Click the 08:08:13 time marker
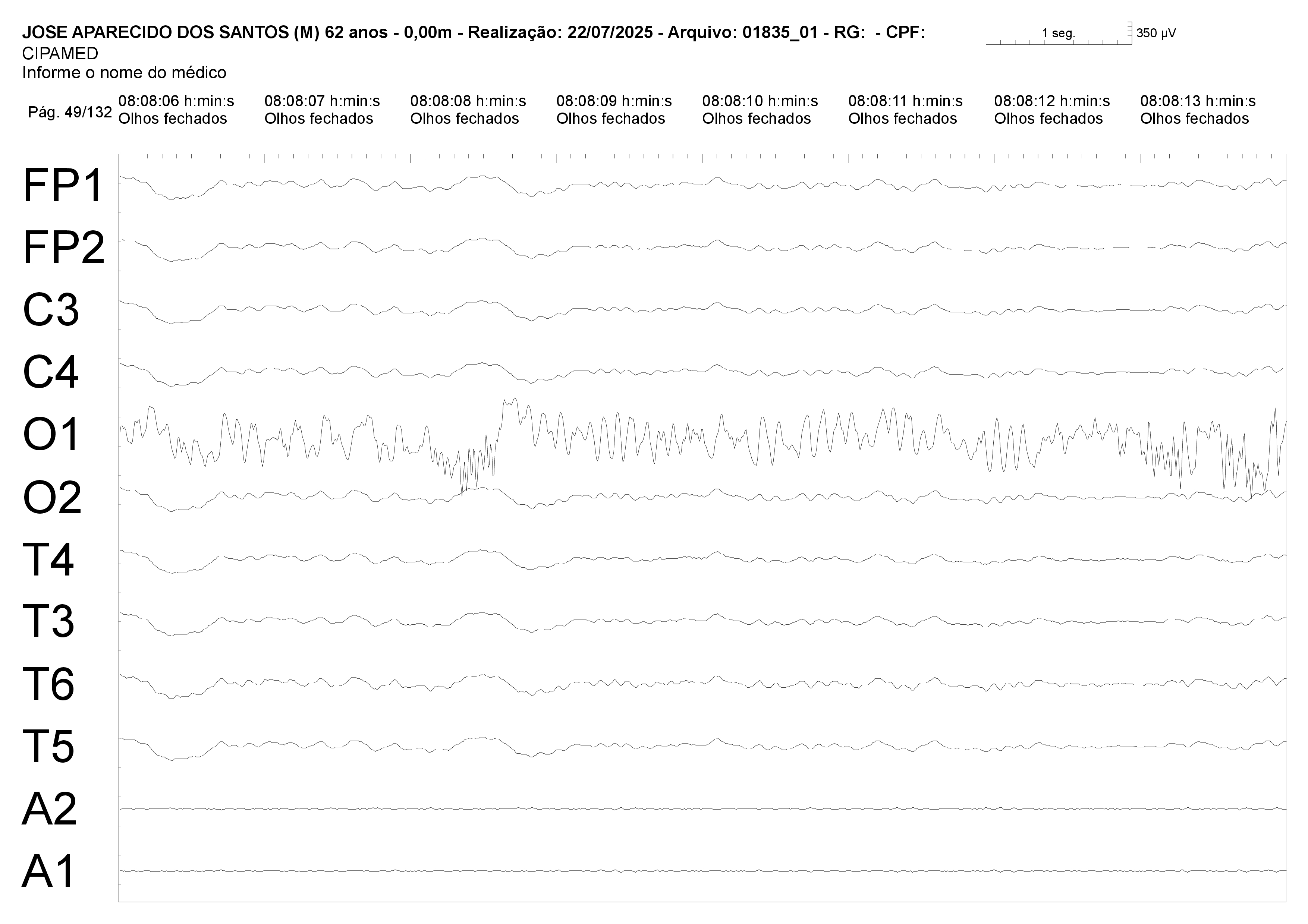 pyautogui.click(x=1198, y=101)
